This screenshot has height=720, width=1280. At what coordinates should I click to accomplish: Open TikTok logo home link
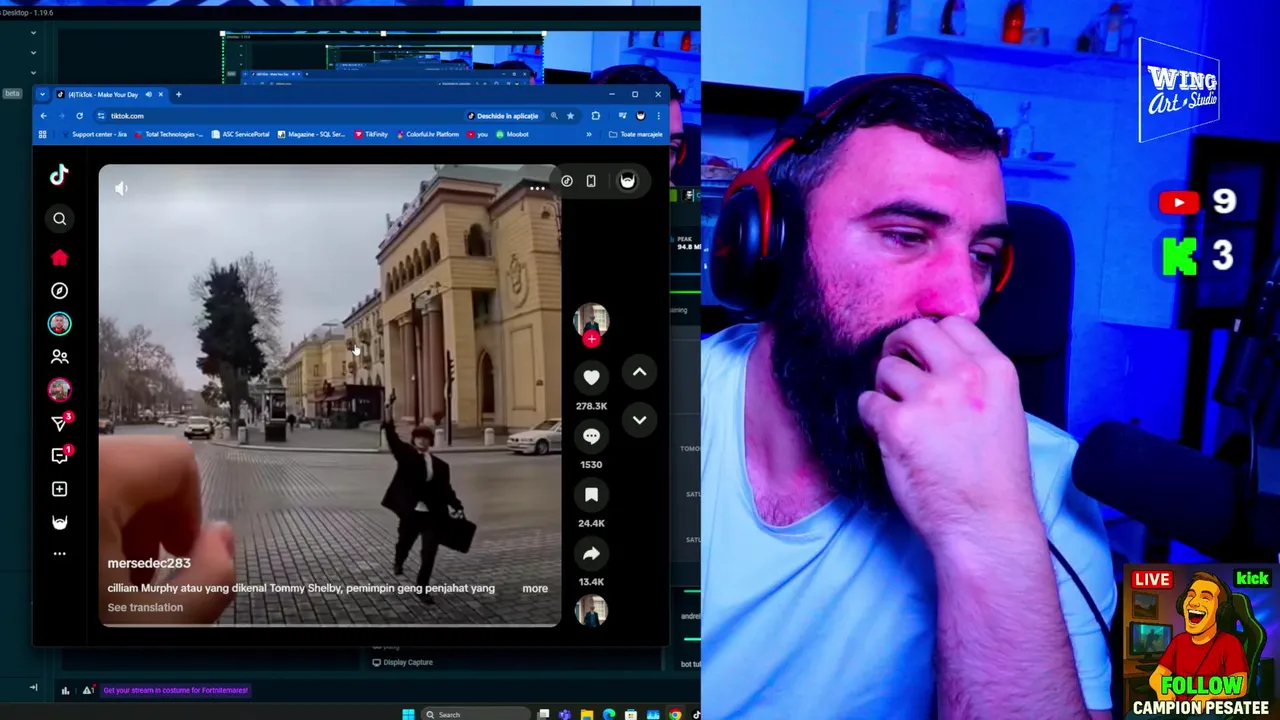(x=59, y=175)
